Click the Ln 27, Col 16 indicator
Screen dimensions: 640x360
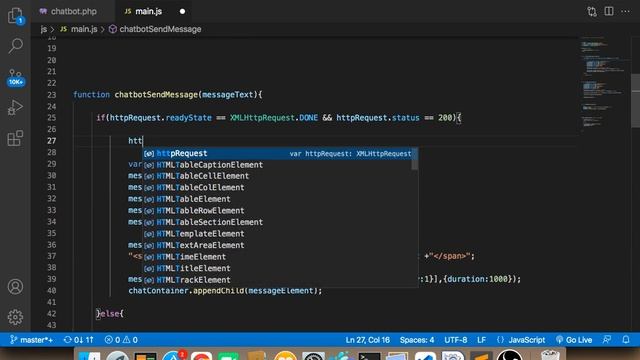tap(367, 340)
